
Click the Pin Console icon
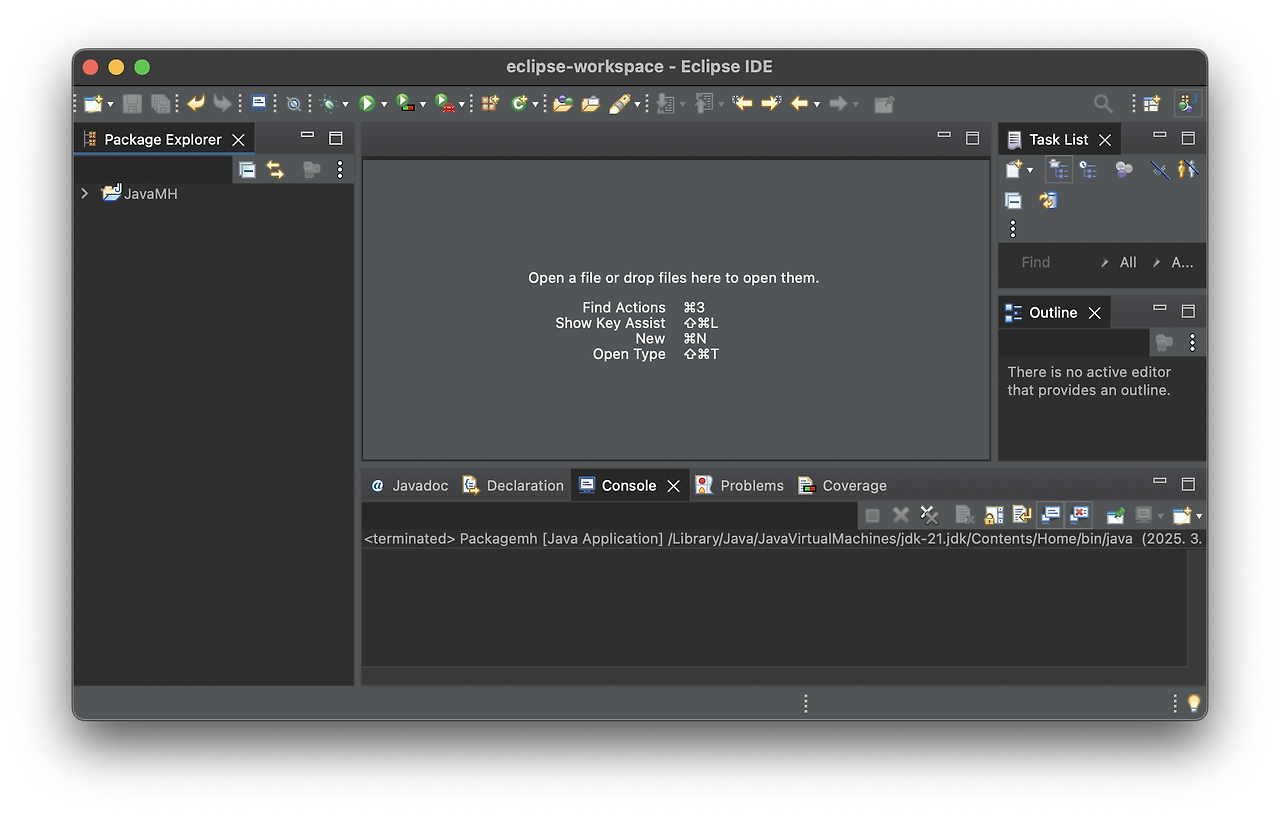pos(1115,515)
